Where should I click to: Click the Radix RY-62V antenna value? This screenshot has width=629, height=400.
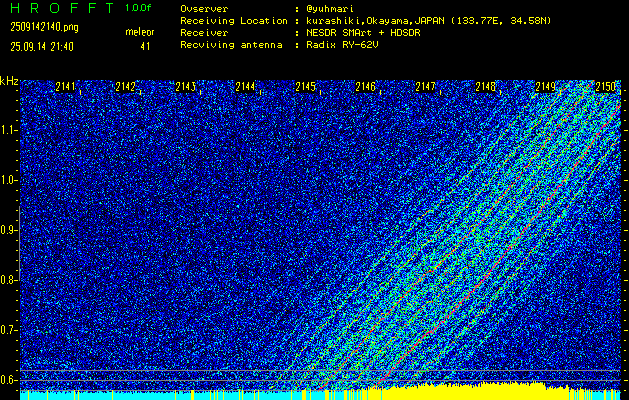click(342, 45)
